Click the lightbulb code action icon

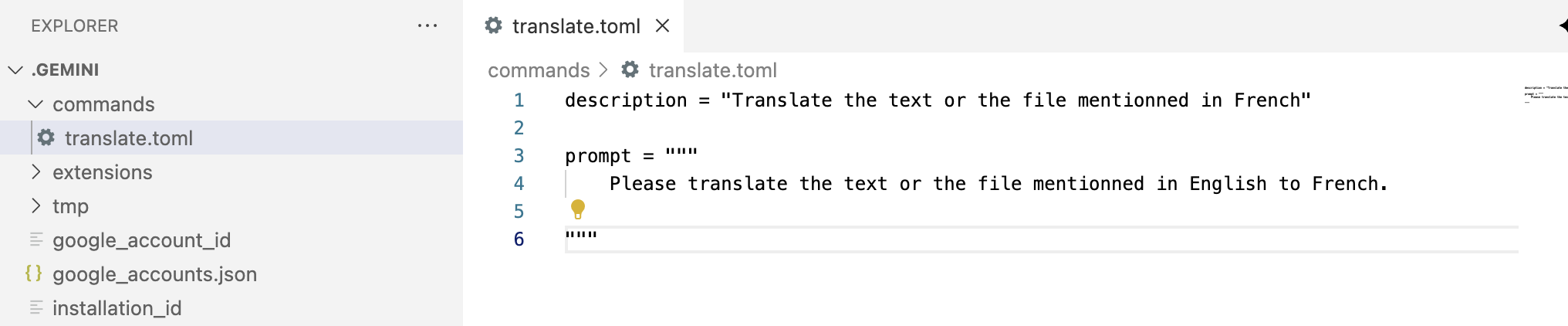coord(578,209)
